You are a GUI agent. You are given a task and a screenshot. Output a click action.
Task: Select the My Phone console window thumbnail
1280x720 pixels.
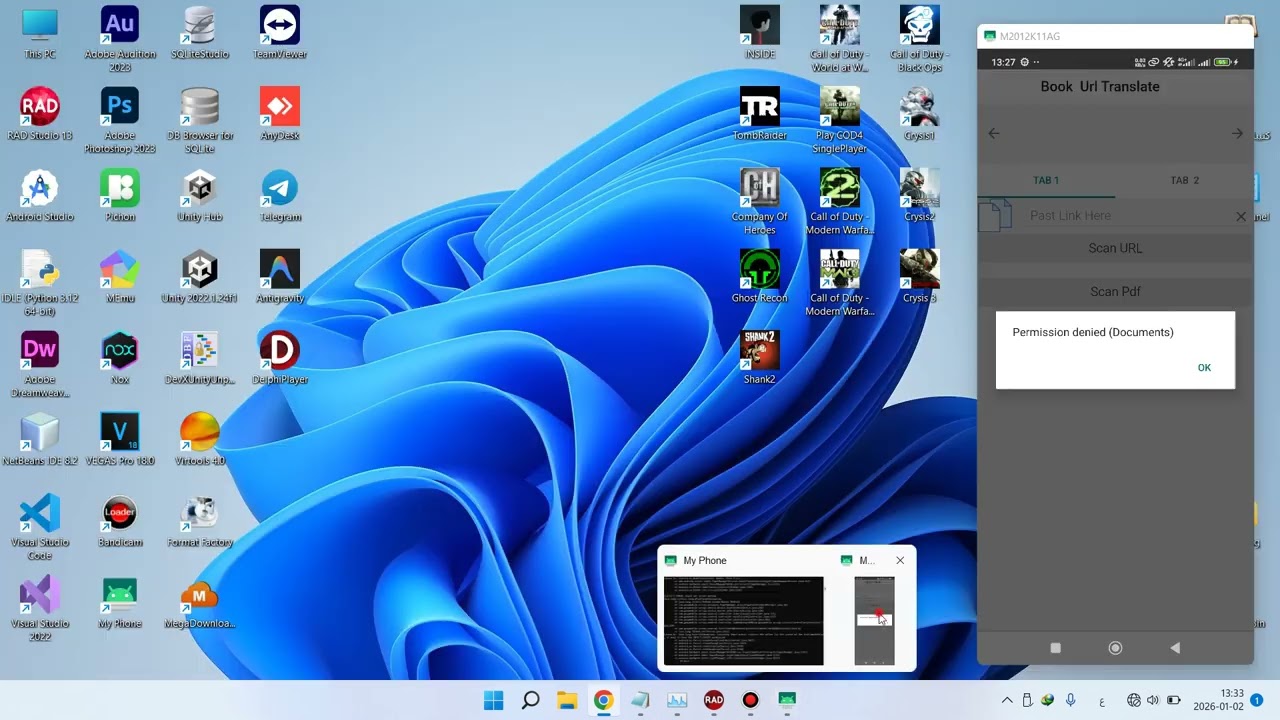pos(744,620)
